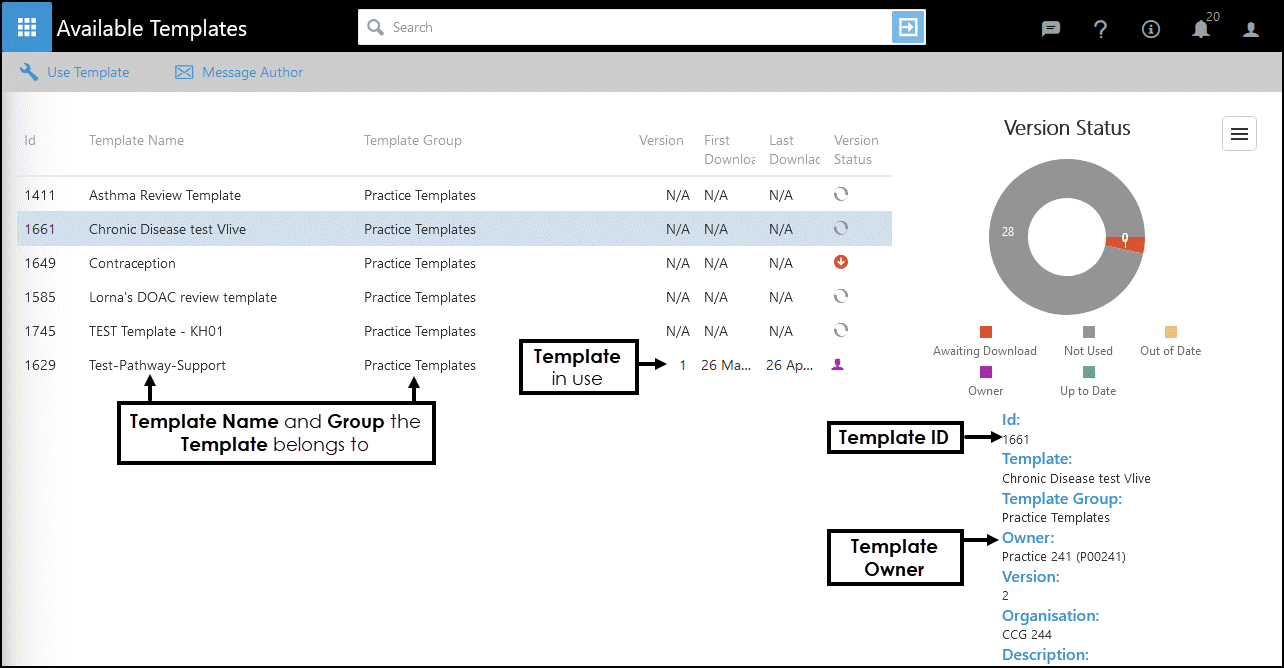
Task: Open the apps grid menu icon
Action: point(27,27)
